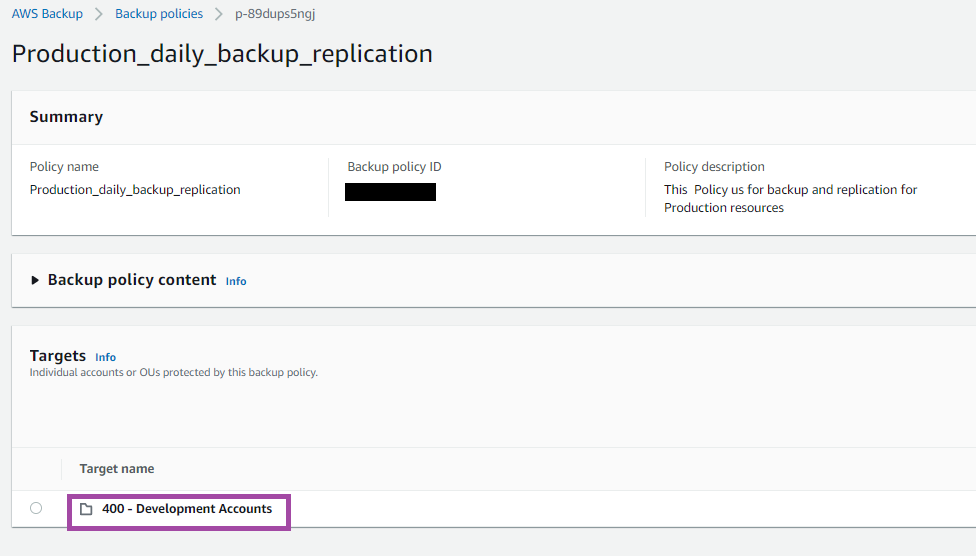Click the p-89dups5ngj breadcrumb entry
Viewport: 976px width, 556px height.
tap(275, 14)
